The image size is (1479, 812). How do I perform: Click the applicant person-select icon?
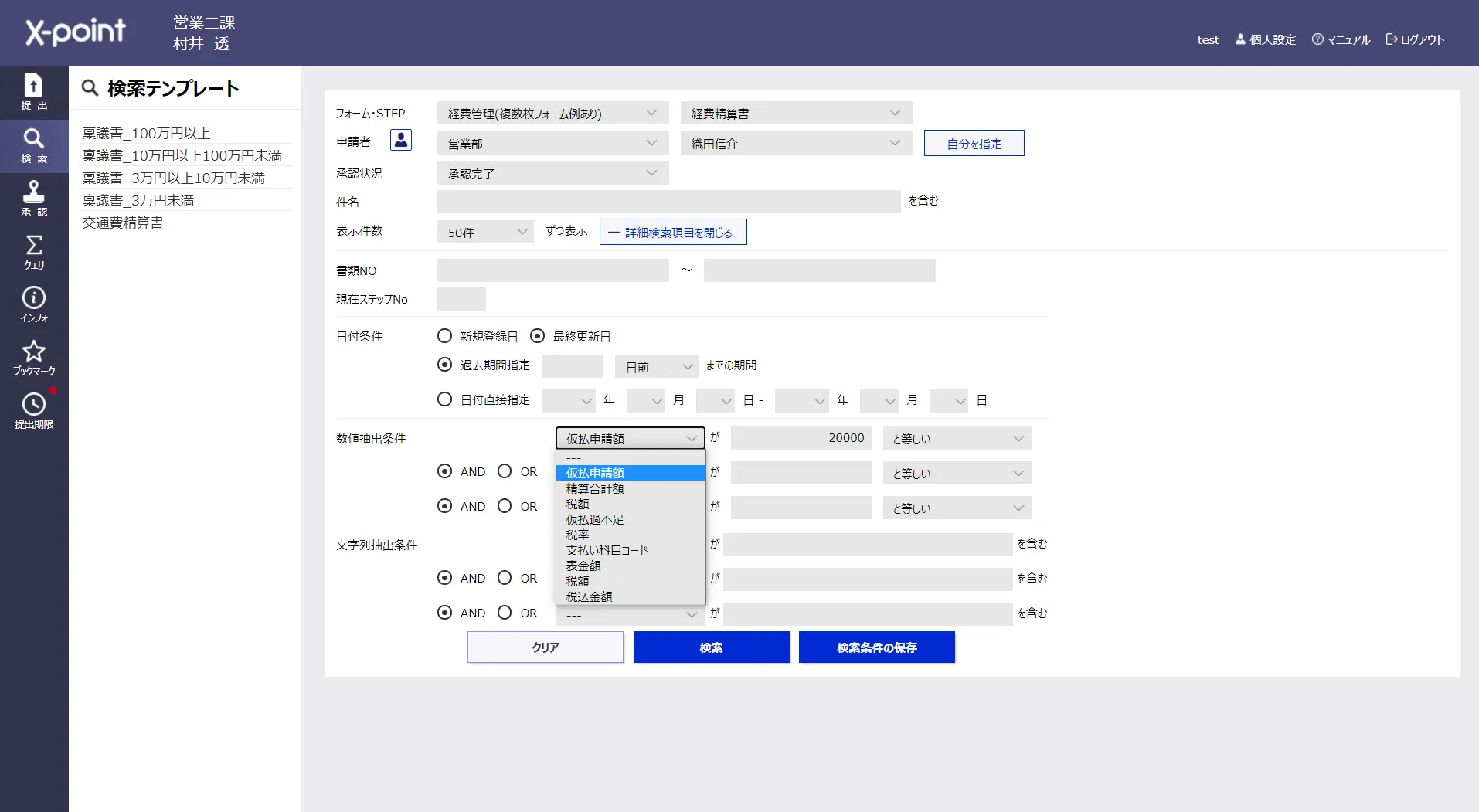point(401,141)
